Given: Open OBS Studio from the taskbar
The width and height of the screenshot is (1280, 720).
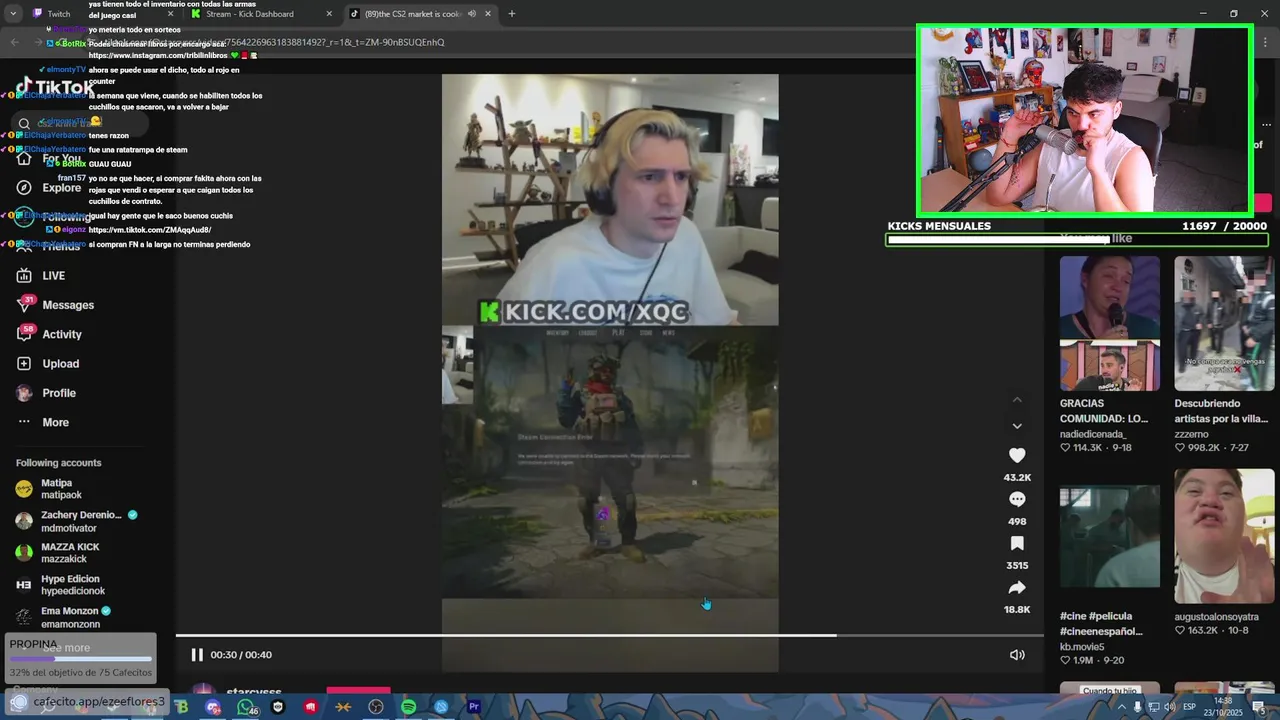Looking at the screenshot, I should point(376,707).
